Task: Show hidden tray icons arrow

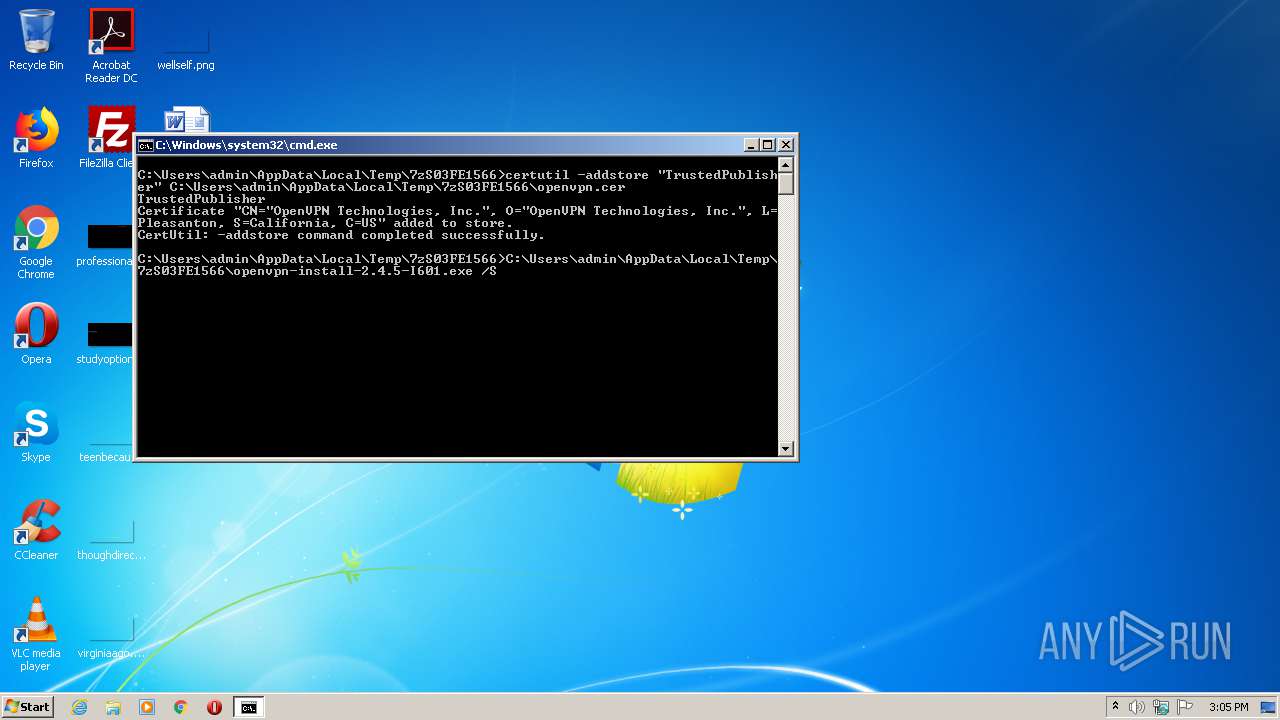Action: pos(1115,707)
